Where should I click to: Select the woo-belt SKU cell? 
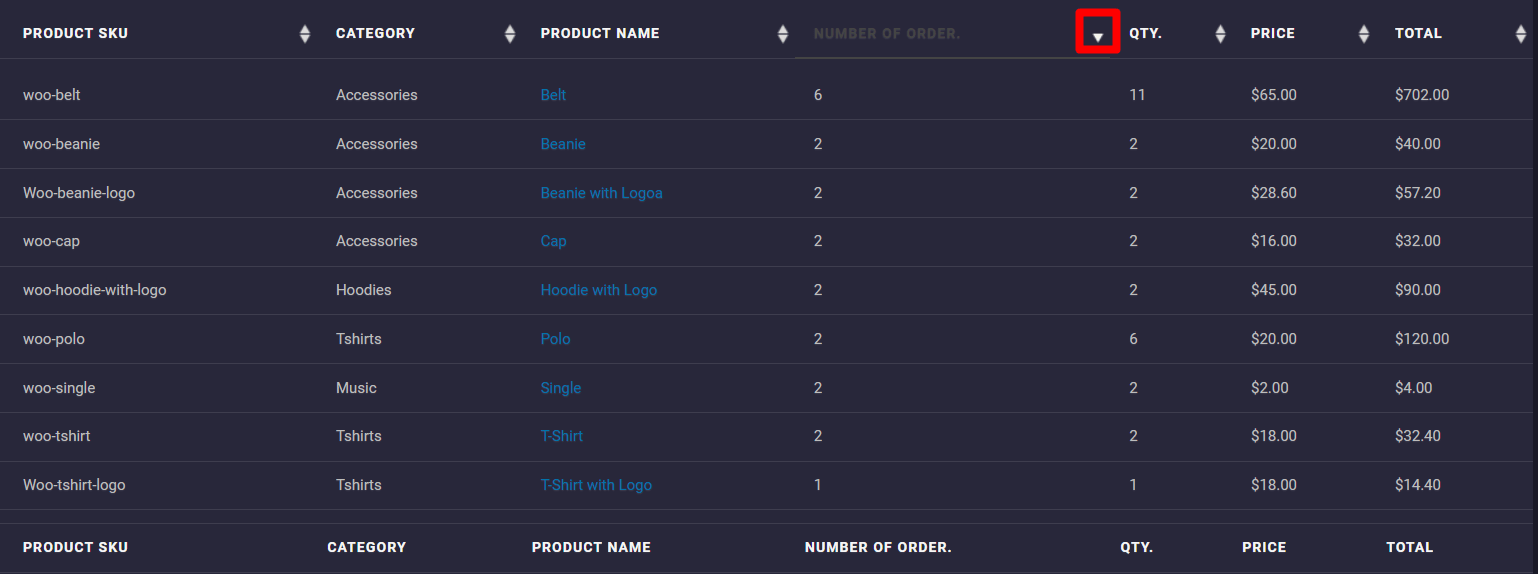(52, 95)
